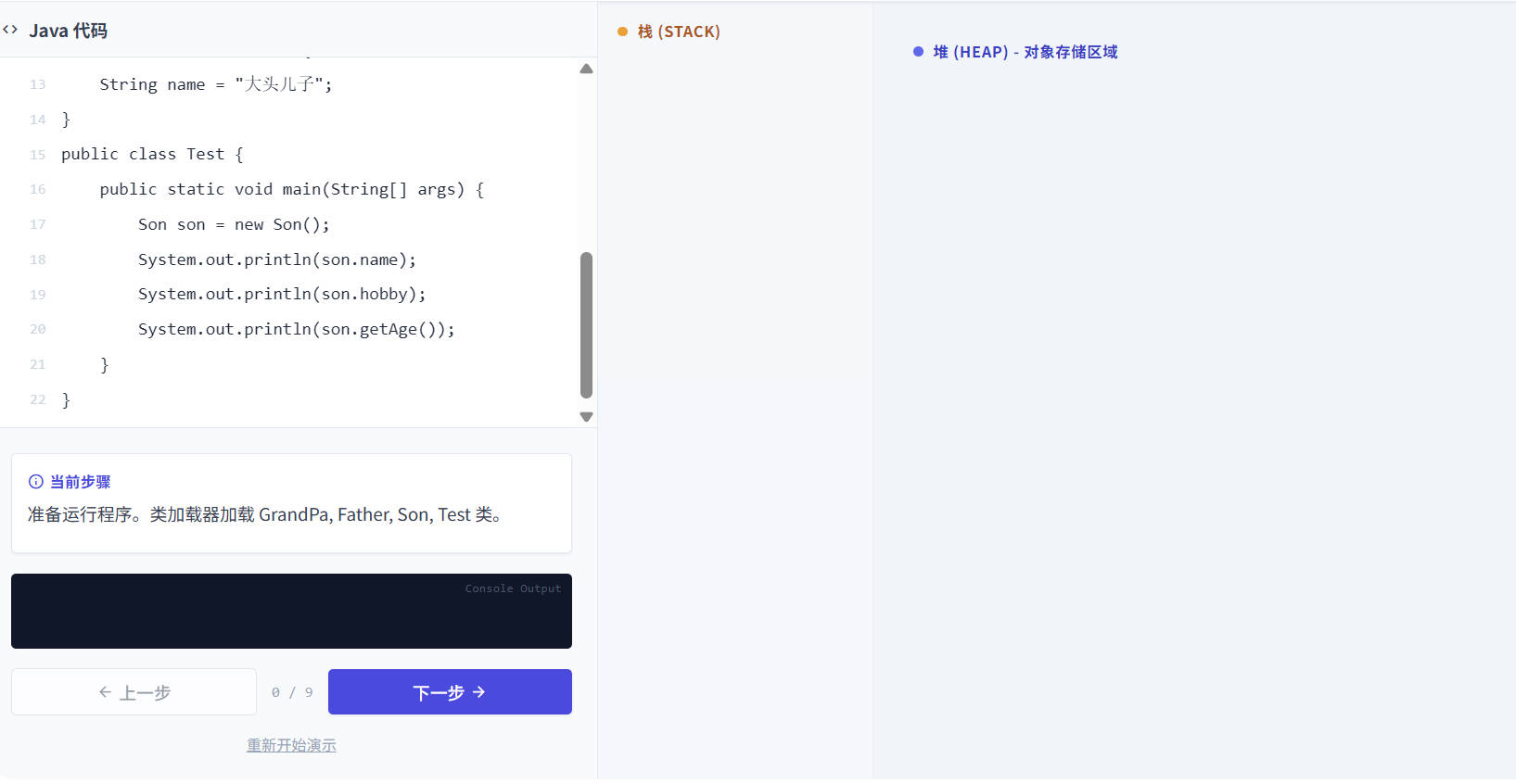Click the info icon next to 当前步骤
The height and width of the screenshot is (784, 1516).
[36, 482]
